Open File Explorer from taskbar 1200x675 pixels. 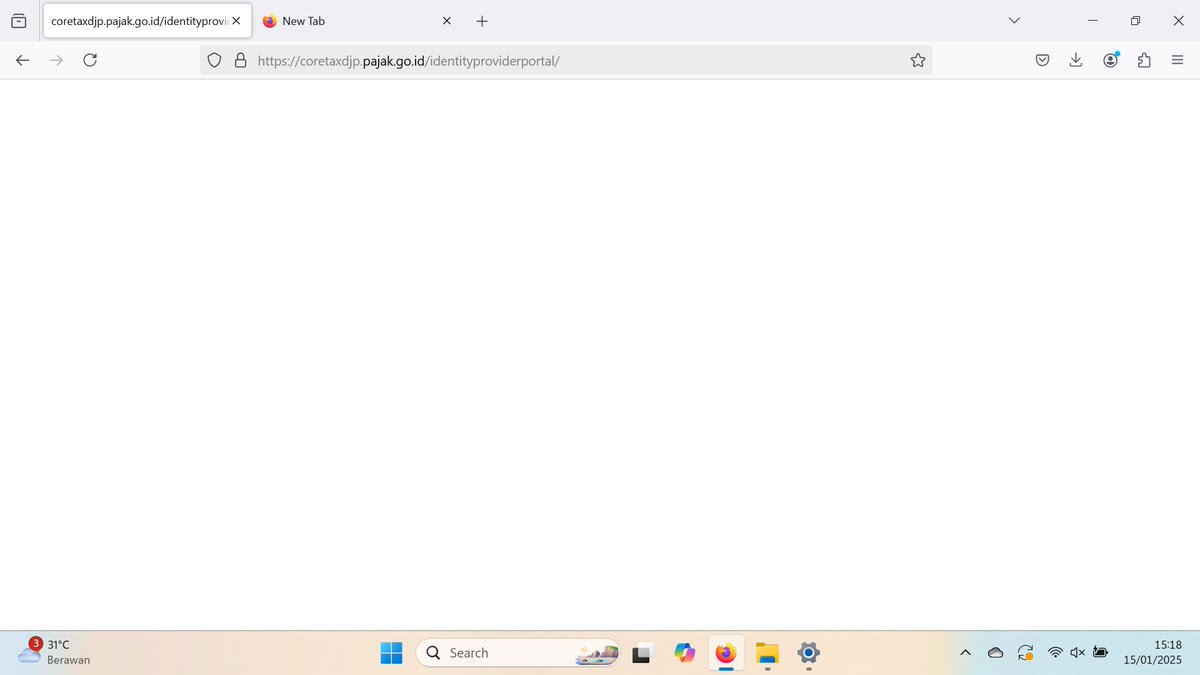click(767, 653)
